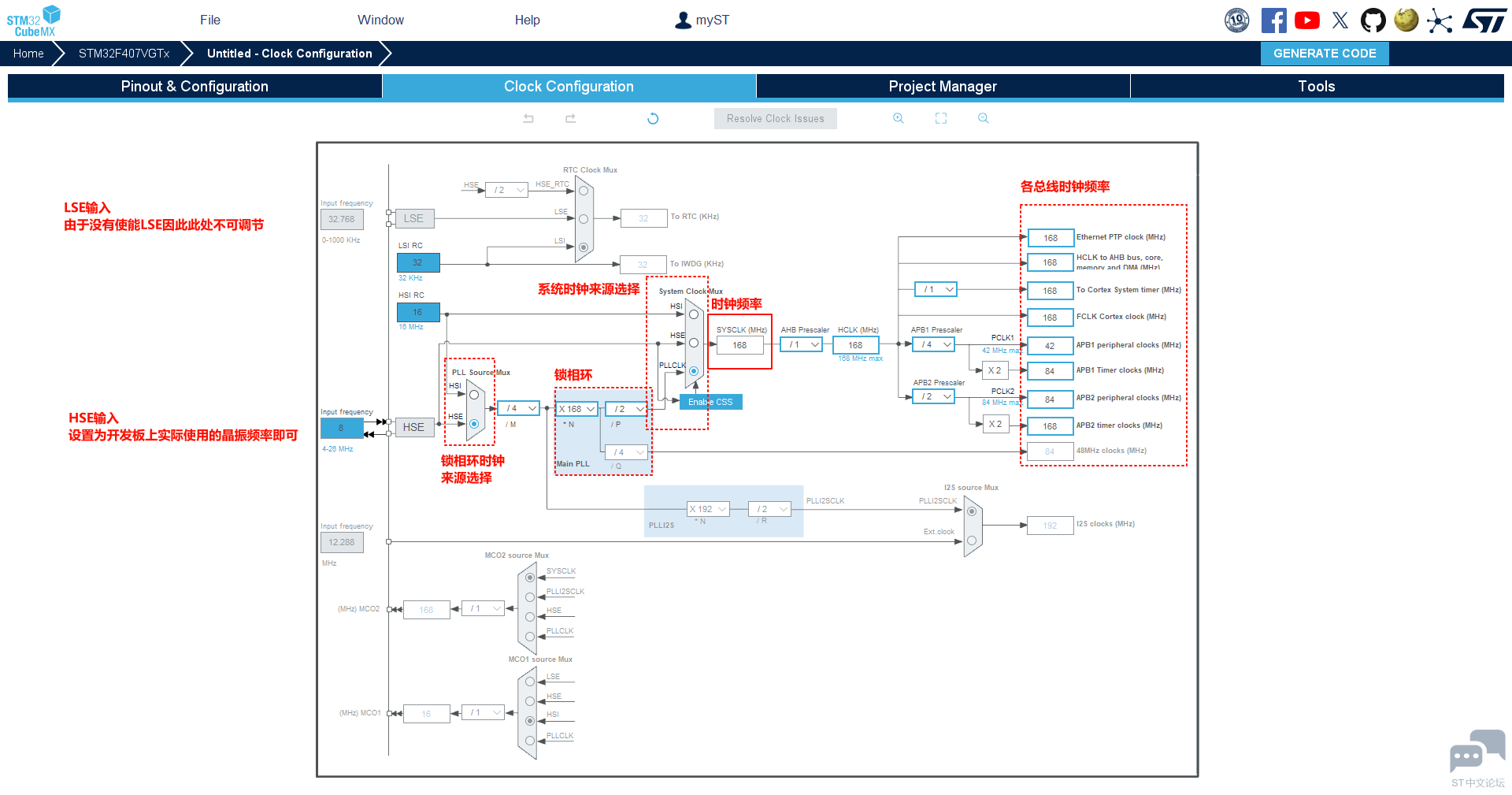Go to STM32F407VGTx breadcrumb
This screenshot has height=795, width=1512.
coord(124,54)
